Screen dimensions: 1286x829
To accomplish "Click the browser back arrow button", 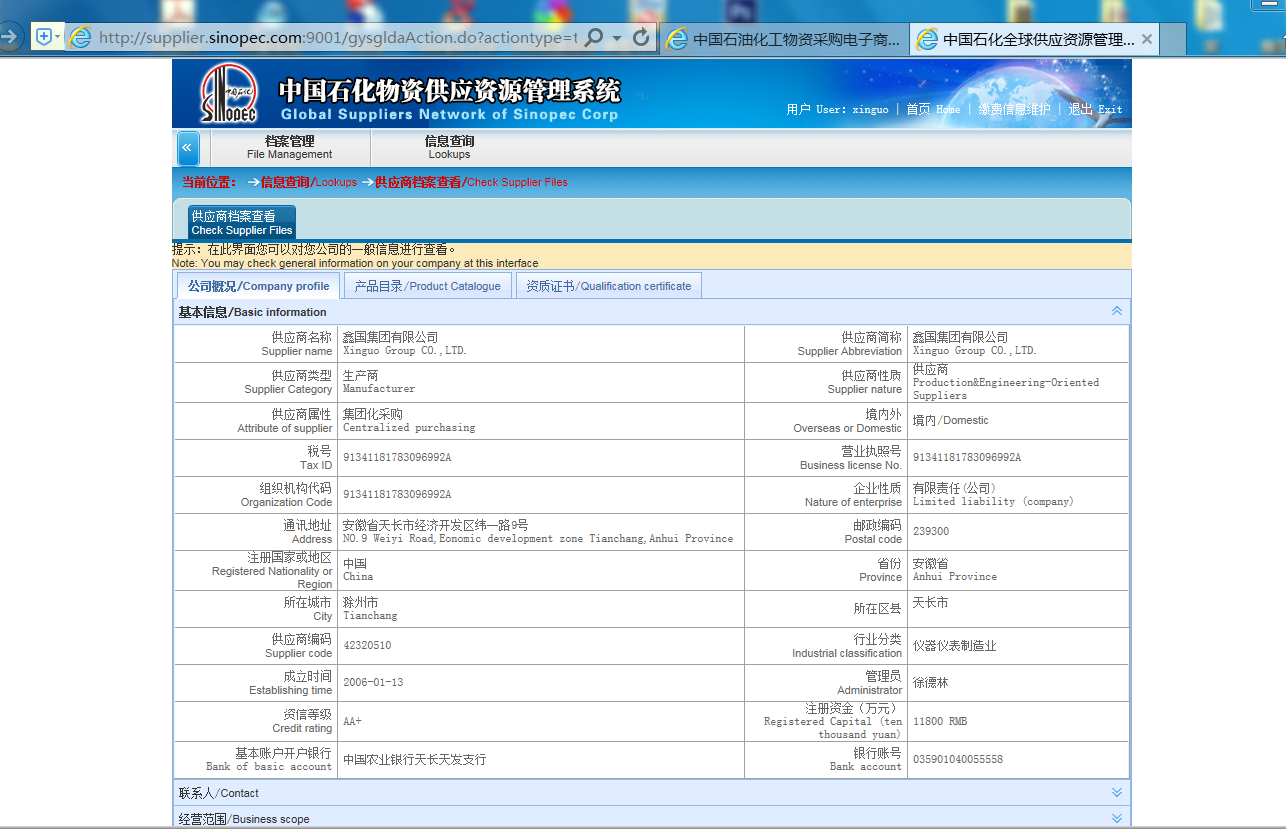I will [x=10, y=38].
